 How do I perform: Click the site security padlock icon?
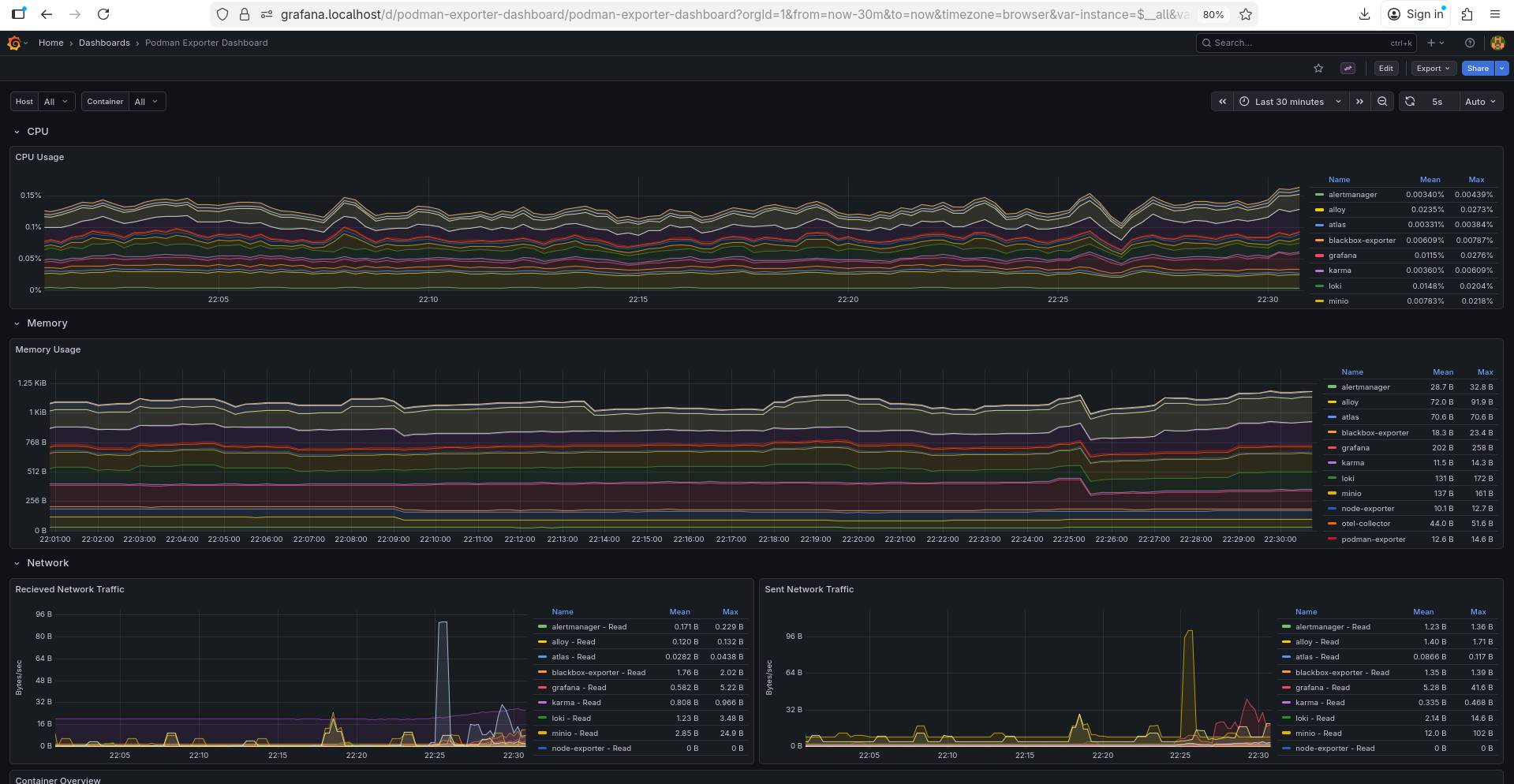pyautogui.click(x=245, y=14)
